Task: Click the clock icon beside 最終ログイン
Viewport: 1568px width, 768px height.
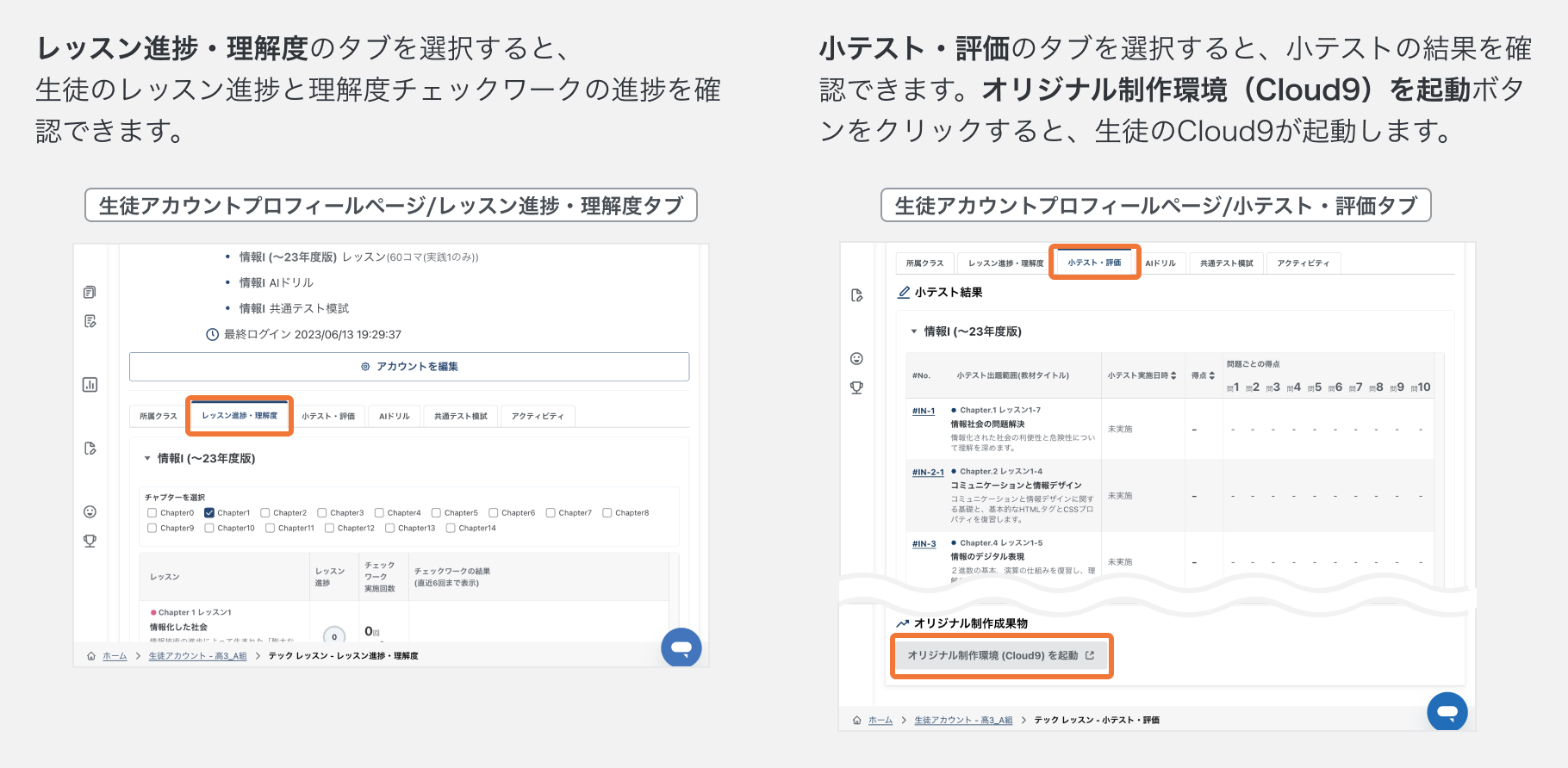Action: 212,334
